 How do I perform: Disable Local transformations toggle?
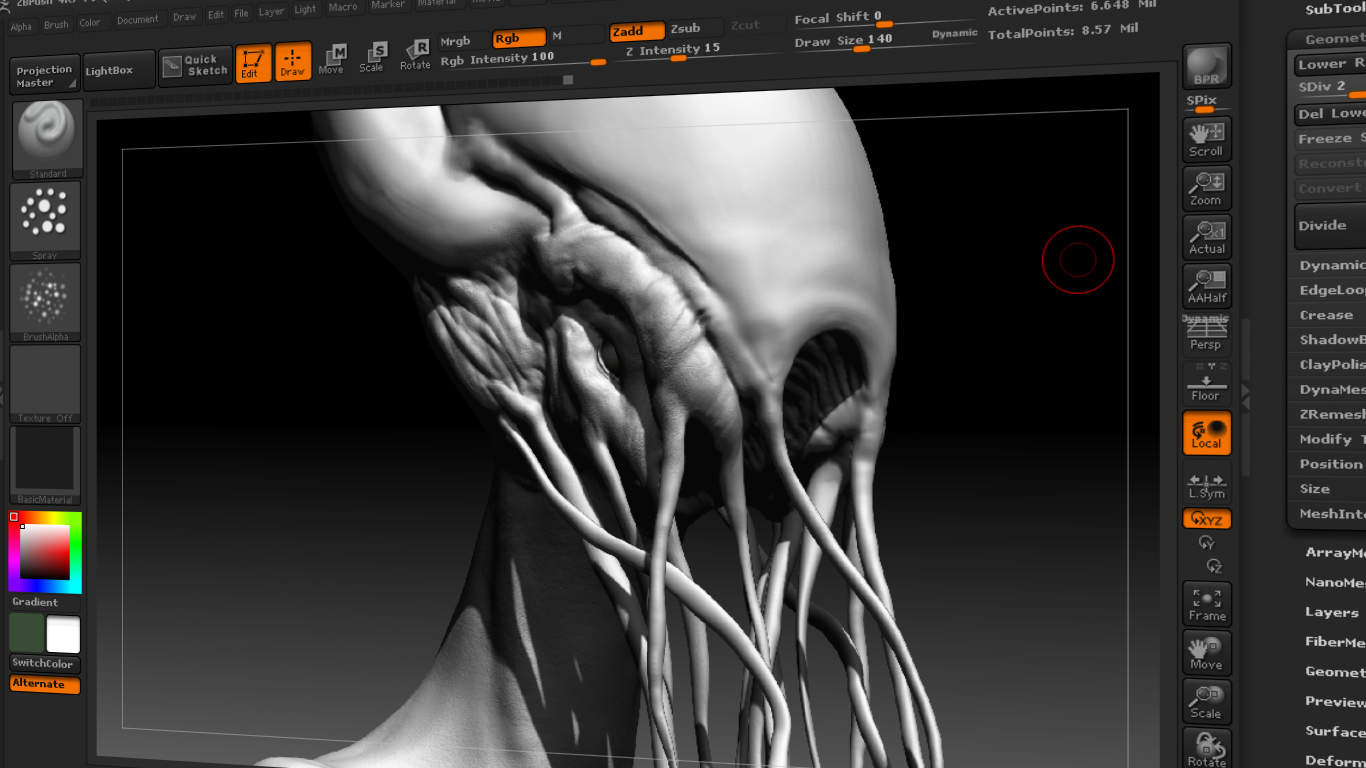coord(1206,433)
